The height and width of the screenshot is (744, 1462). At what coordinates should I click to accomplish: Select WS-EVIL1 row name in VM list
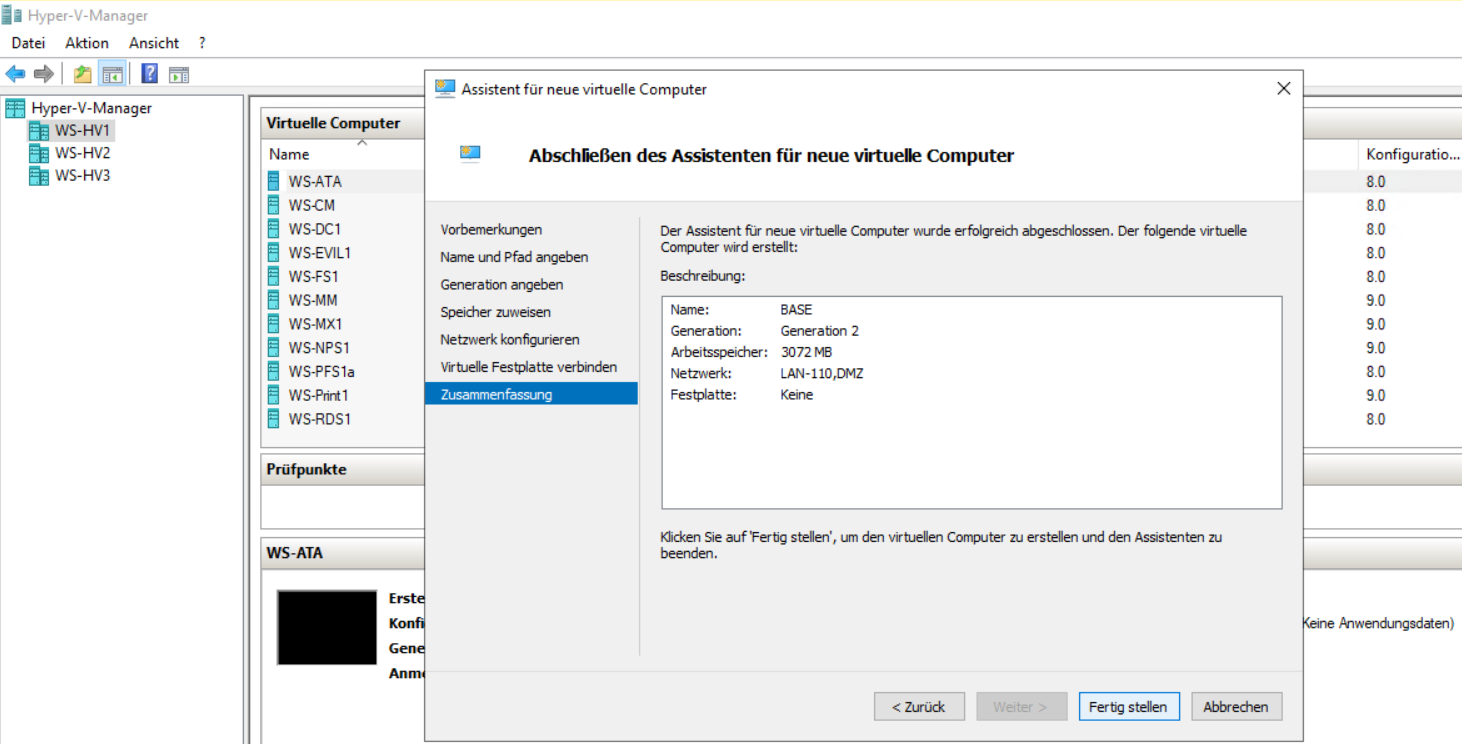click(320, 253)
